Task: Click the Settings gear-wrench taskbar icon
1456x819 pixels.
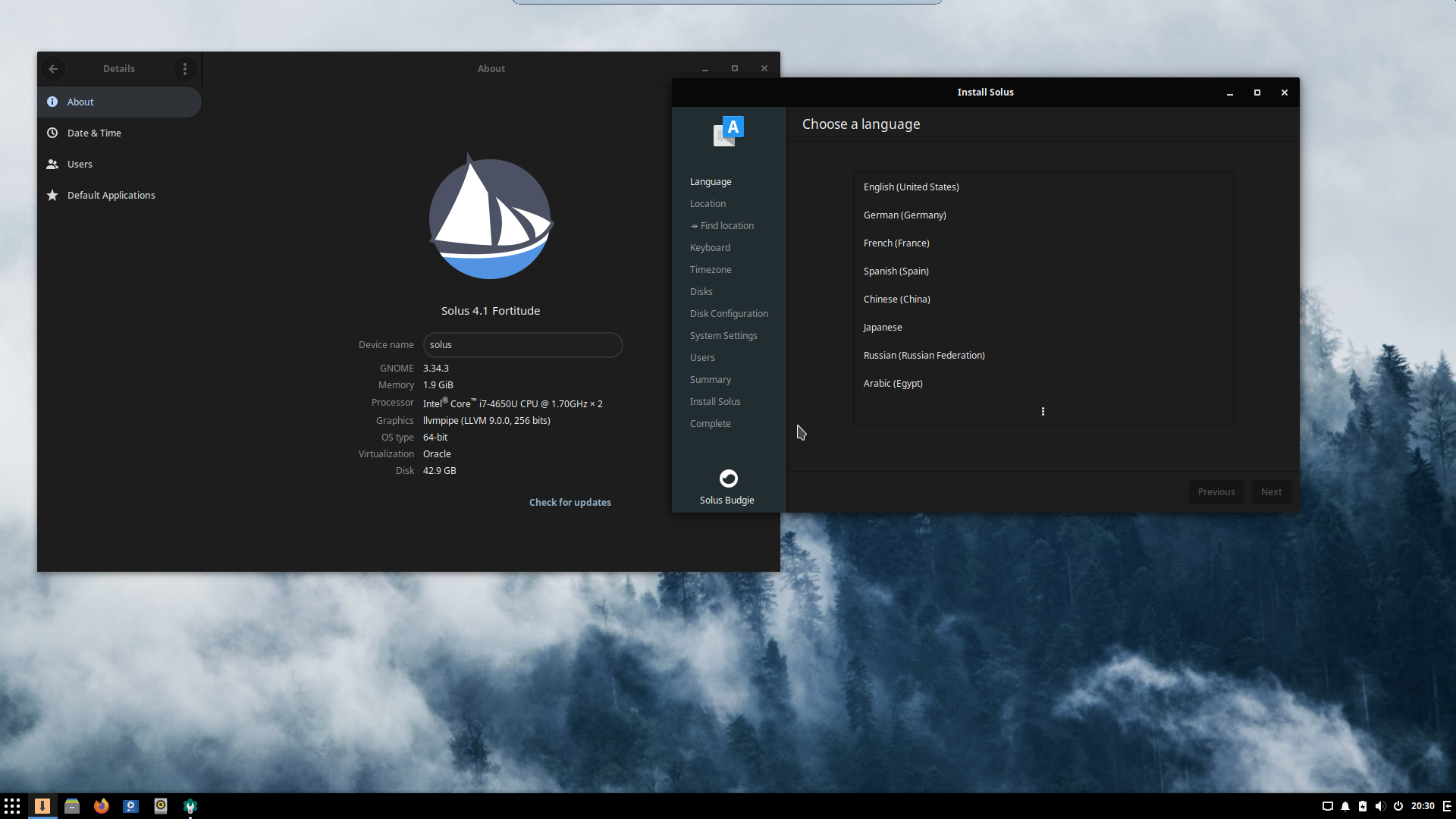Action: click(x=190, y=806)
